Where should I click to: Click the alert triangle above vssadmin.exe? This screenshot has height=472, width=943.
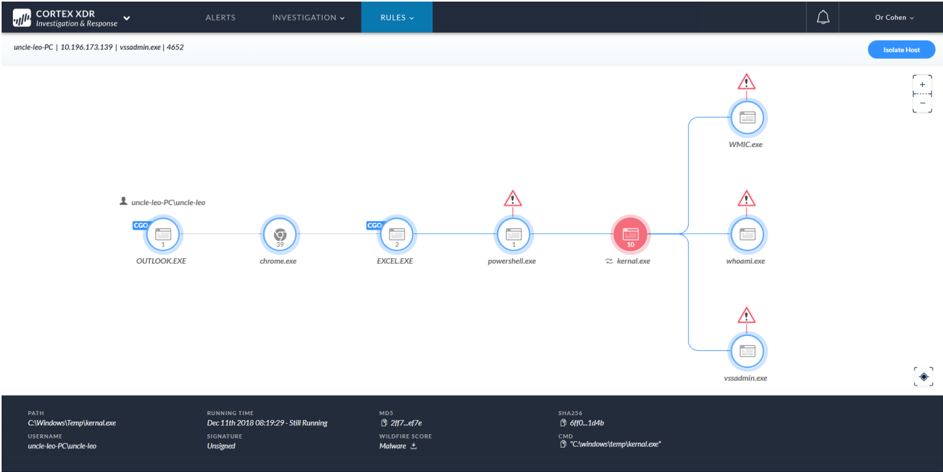point(746,315)
